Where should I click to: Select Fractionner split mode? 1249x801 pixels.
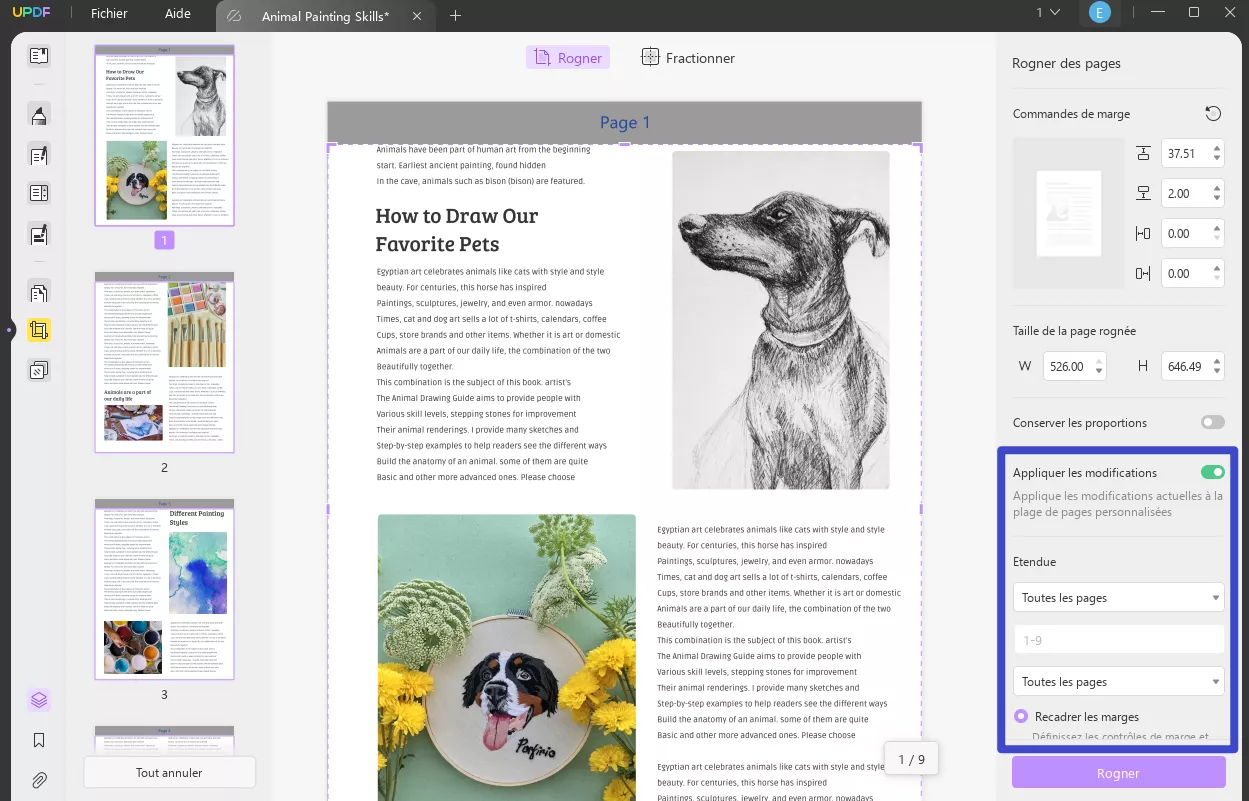[x=688, y=58]
